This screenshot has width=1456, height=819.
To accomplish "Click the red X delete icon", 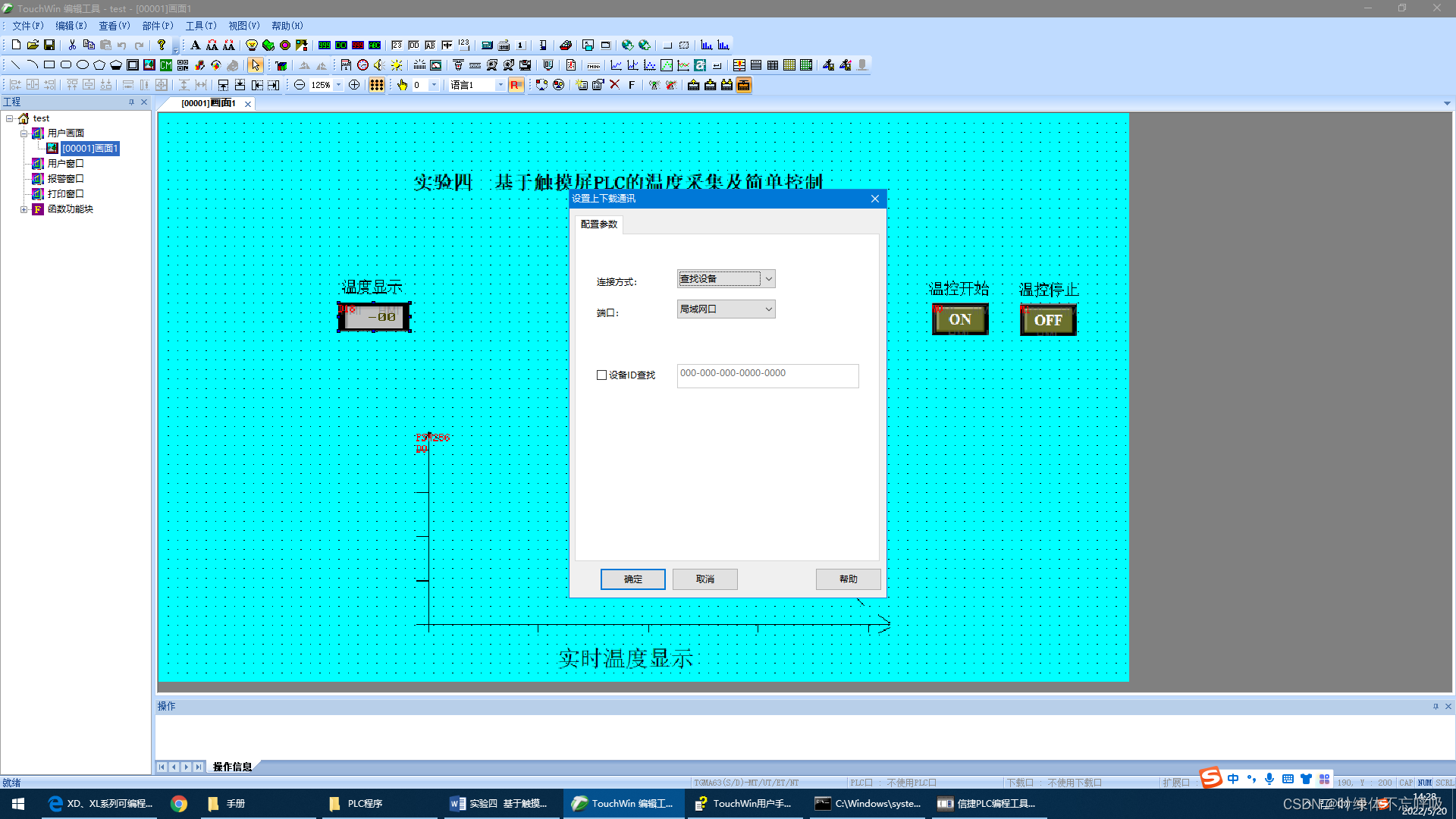I will click(x=614, y=85).
